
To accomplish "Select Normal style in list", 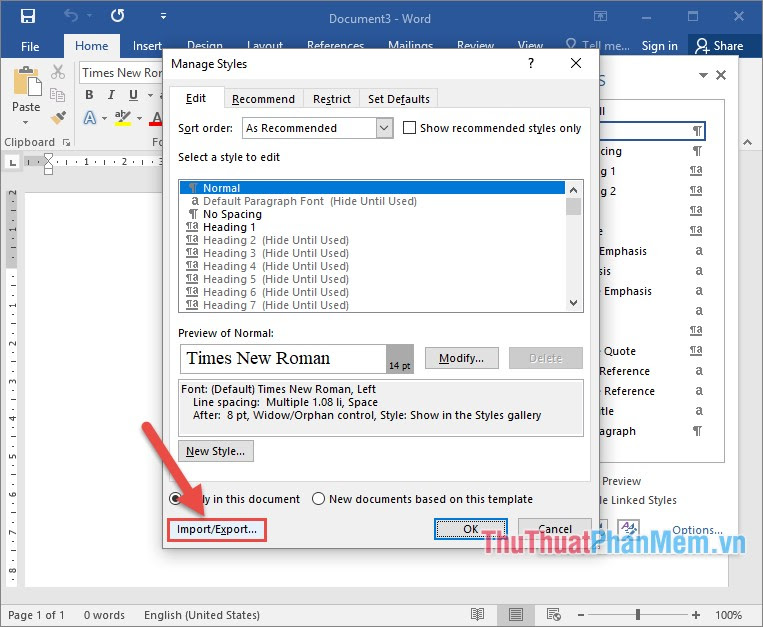I will (372, 188).
